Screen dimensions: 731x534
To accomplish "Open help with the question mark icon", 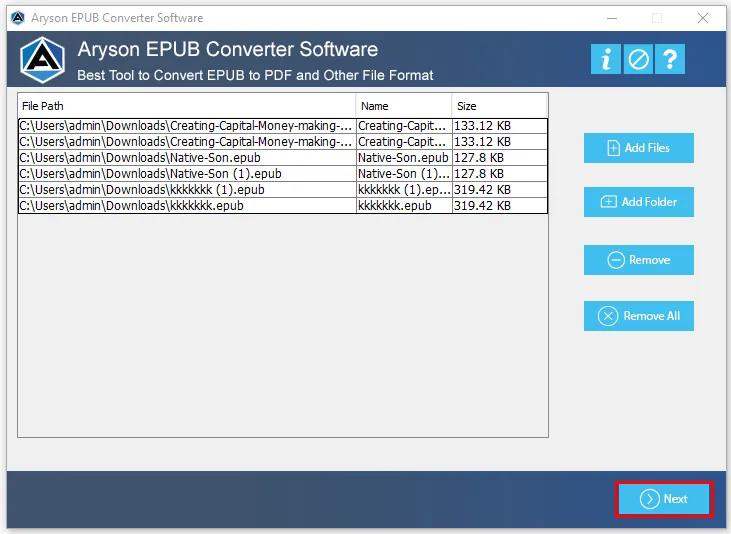I will click(x=670, y=59).
